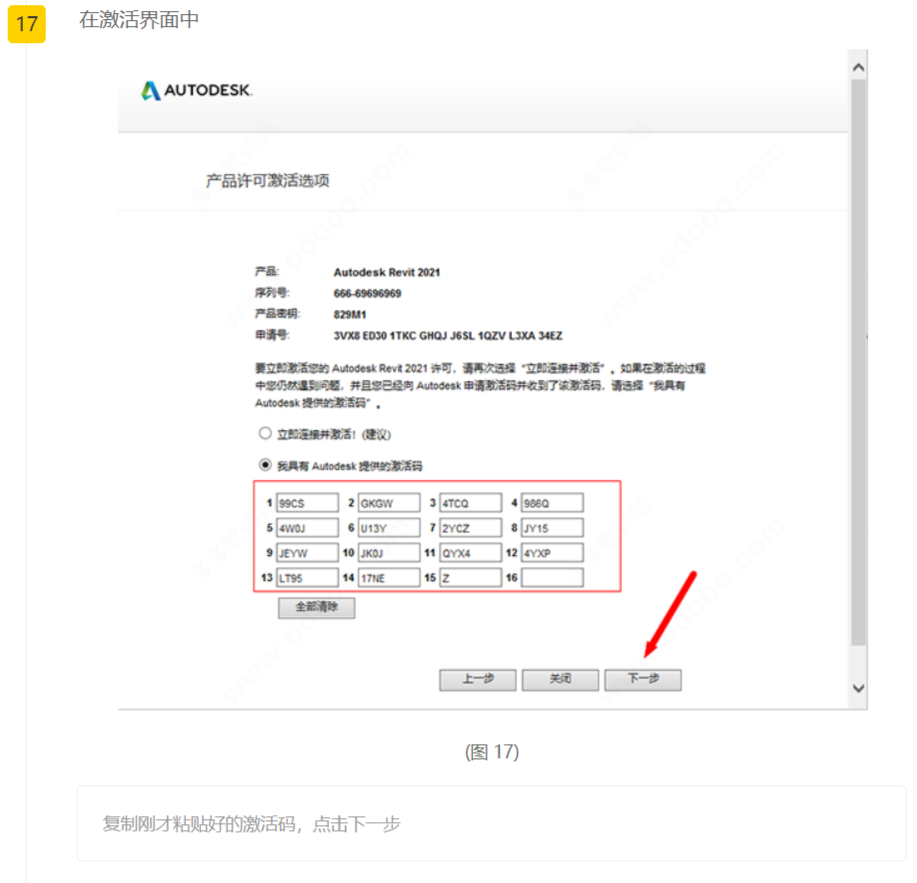Screen dimensions: 917x883
Task: Select '我具有 Autodesk 提供的激活码' radio option
Action: 265,465
